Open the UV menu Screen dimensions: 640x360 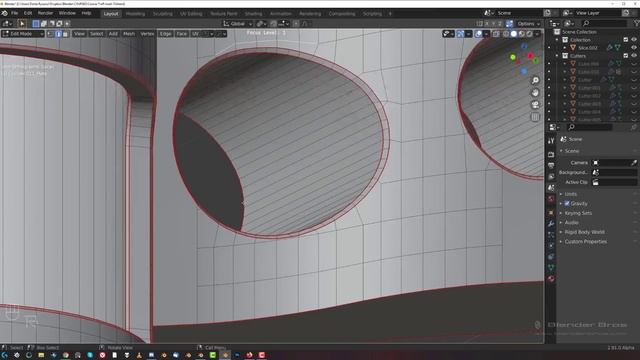pos(195,34)
